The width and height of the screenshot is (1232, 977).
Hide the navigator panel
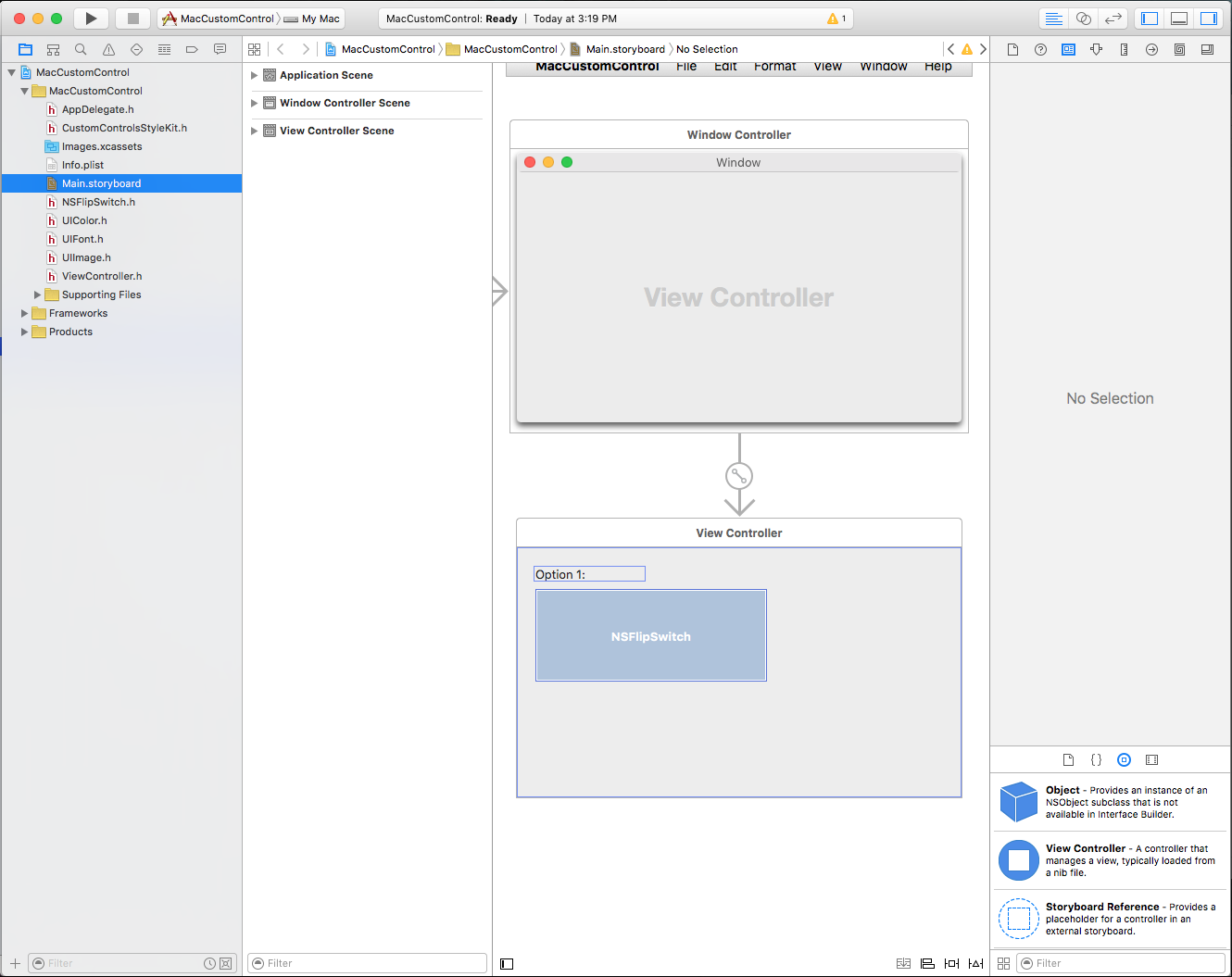click(x=1149, y=18)
